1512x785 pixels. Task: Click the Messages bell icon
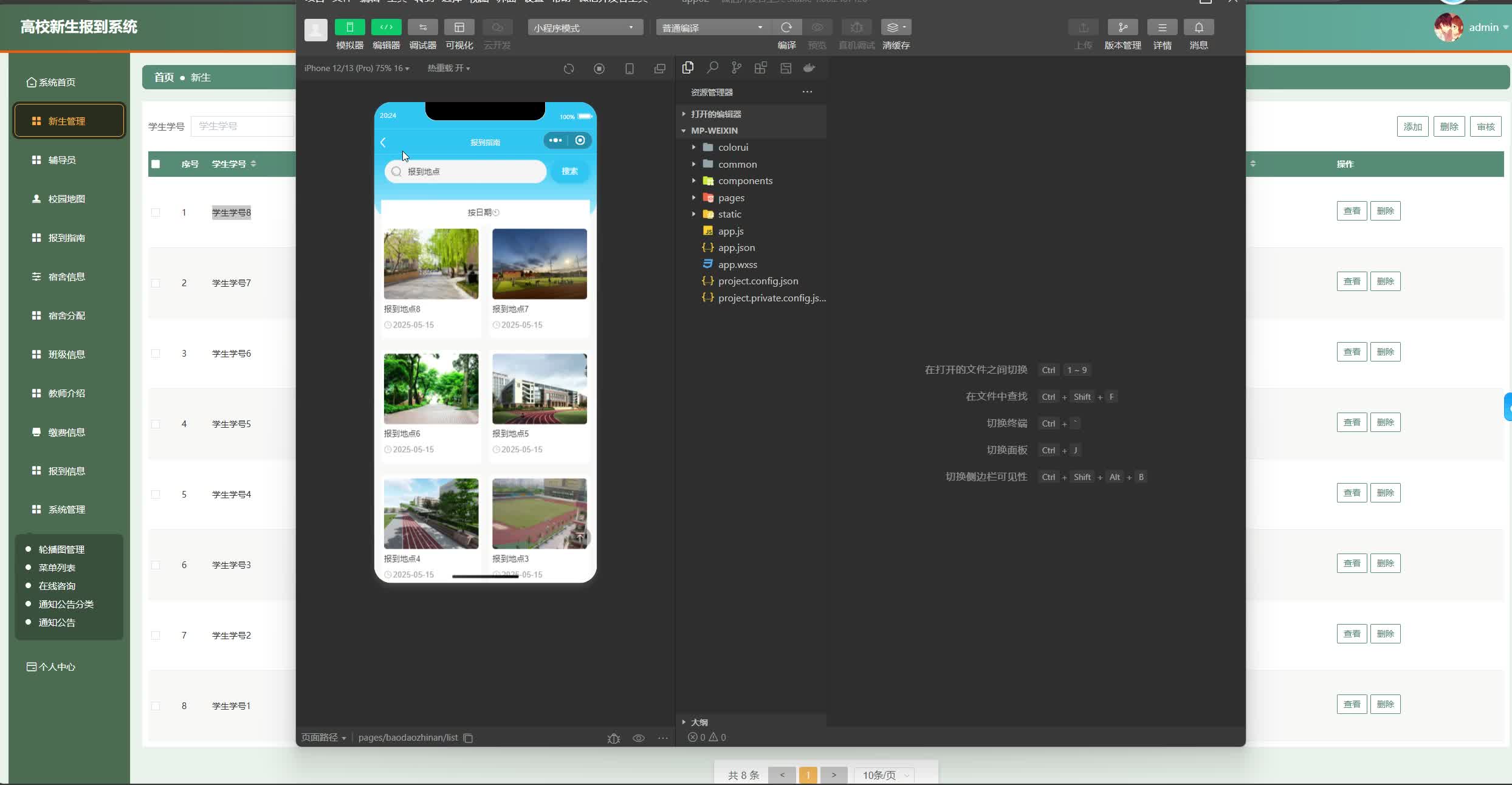pyautogui.click(x=1198, y=27)
